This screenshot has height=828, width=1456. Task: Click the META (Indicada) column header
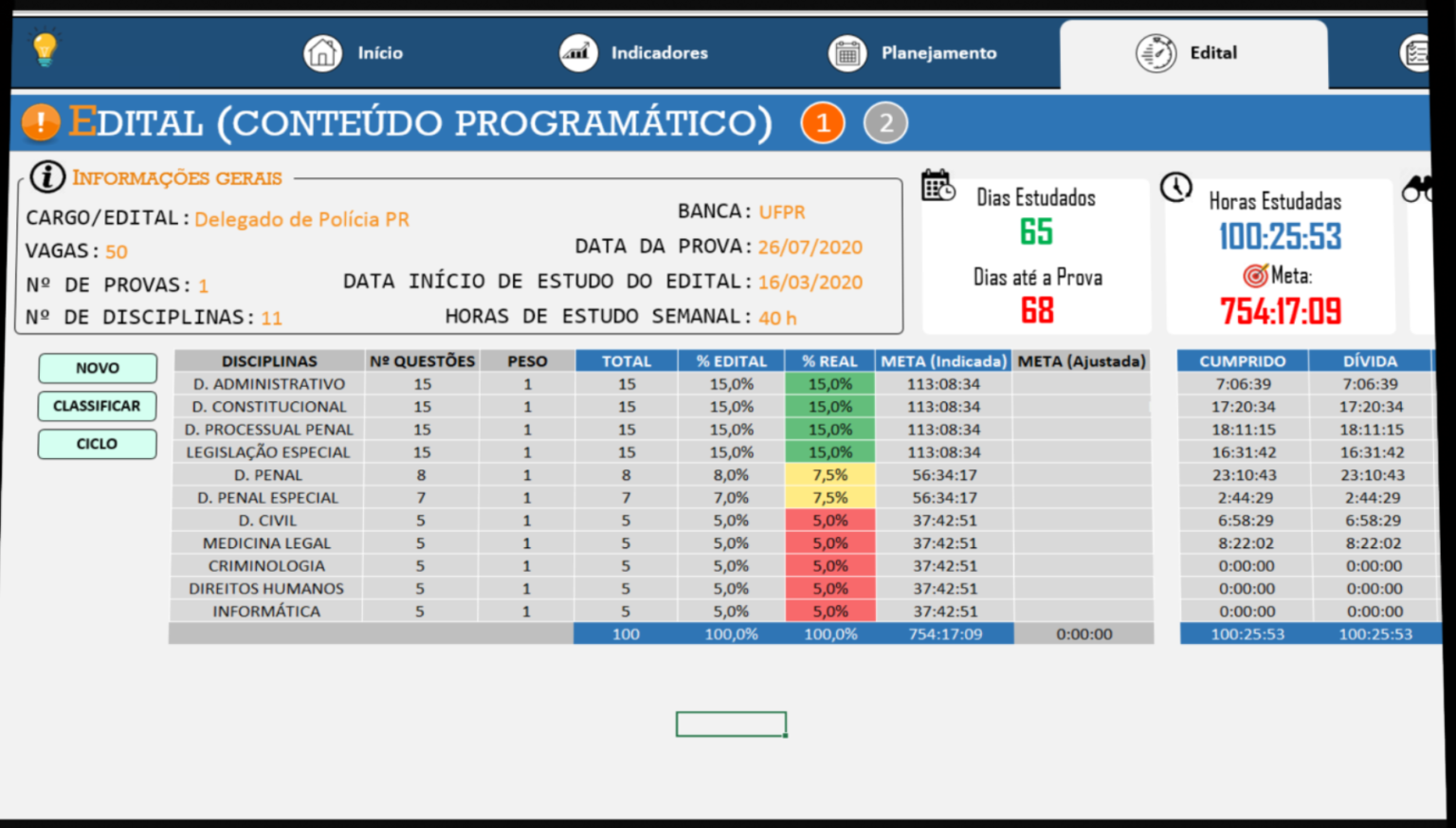pos(943,361)
